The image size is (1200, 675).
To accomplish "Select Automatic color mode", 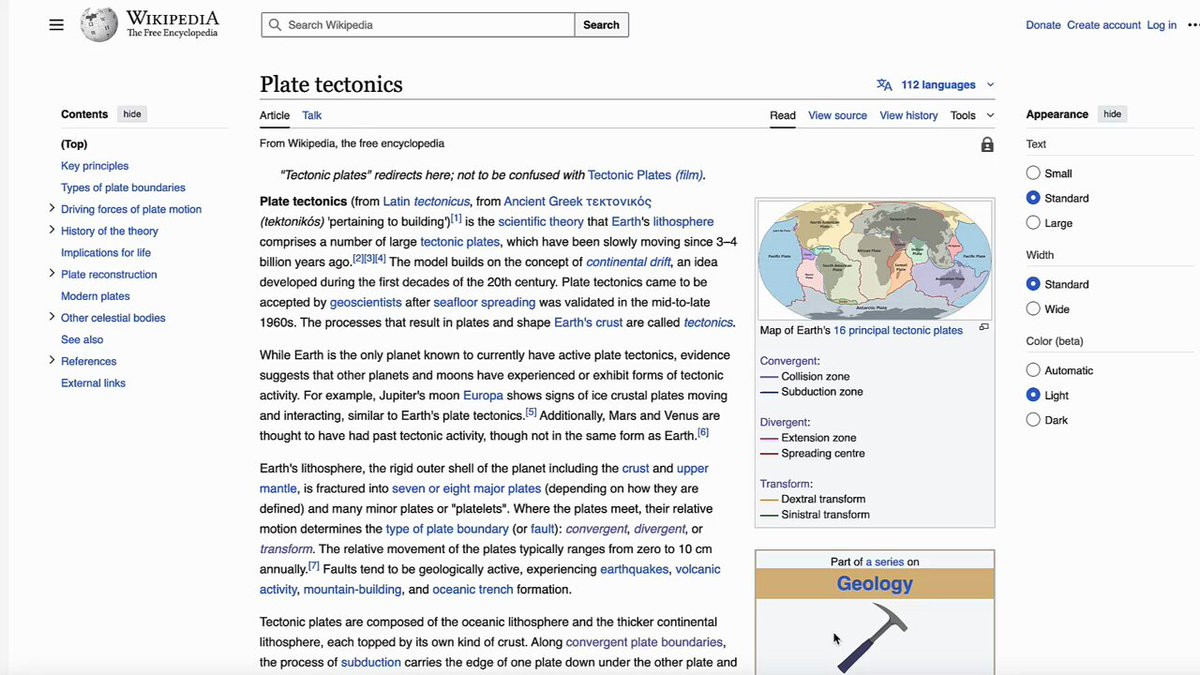I will [1033, 370].
